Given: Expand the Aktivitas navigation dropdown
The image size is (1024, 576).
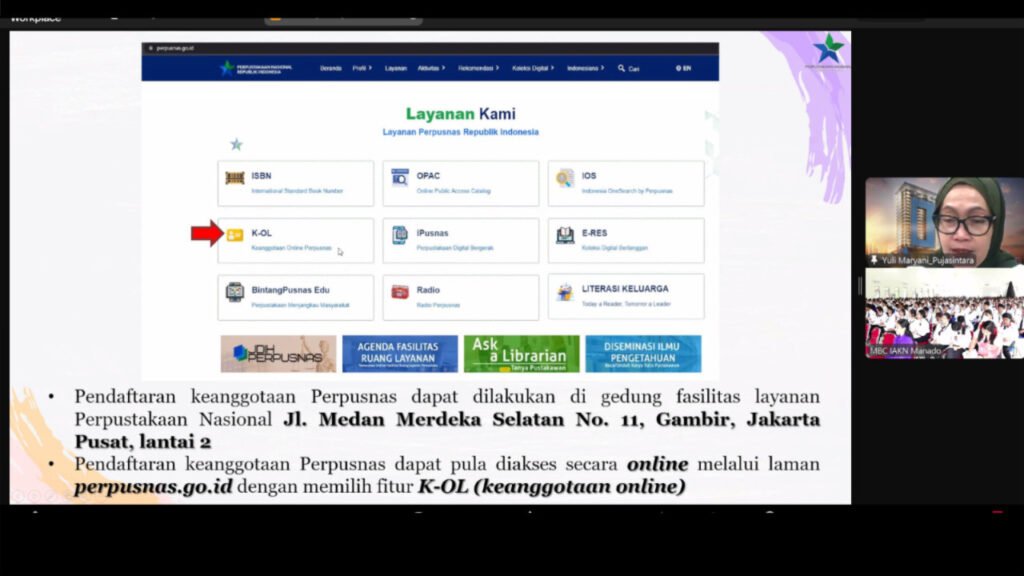Looking at the screenshot, I should 430,68.
